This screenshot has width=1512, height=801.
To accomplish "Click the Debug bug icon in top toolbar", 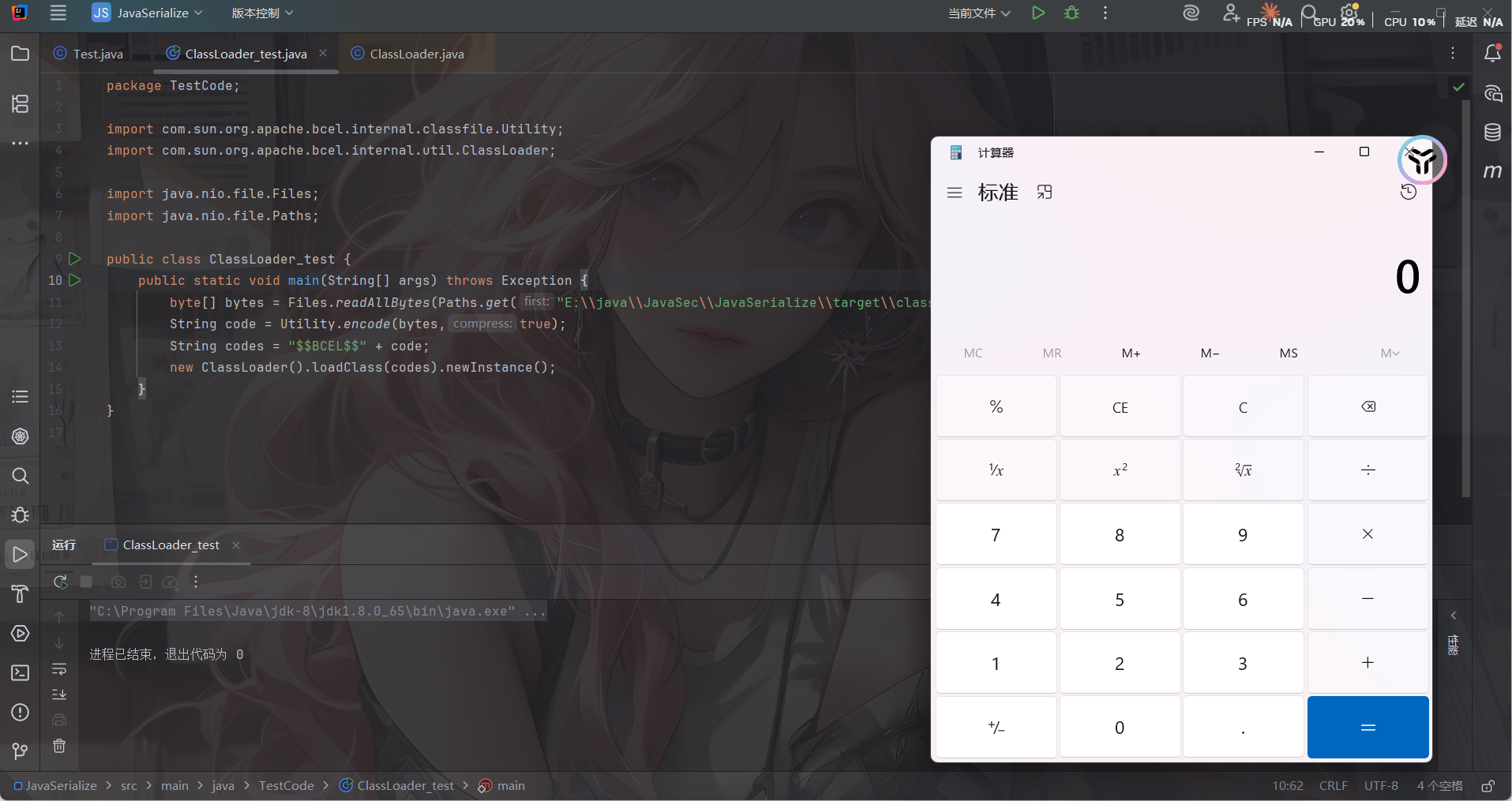I will click(1071, 13).
